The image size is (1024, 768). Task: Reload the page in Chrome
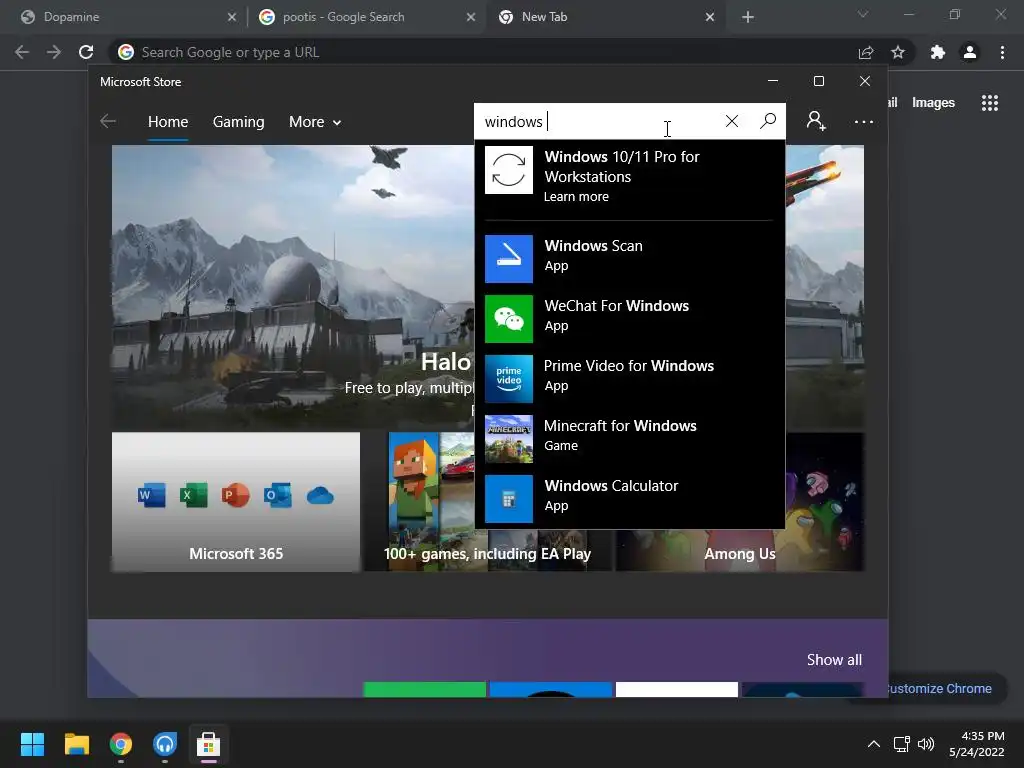click(86, 52)
